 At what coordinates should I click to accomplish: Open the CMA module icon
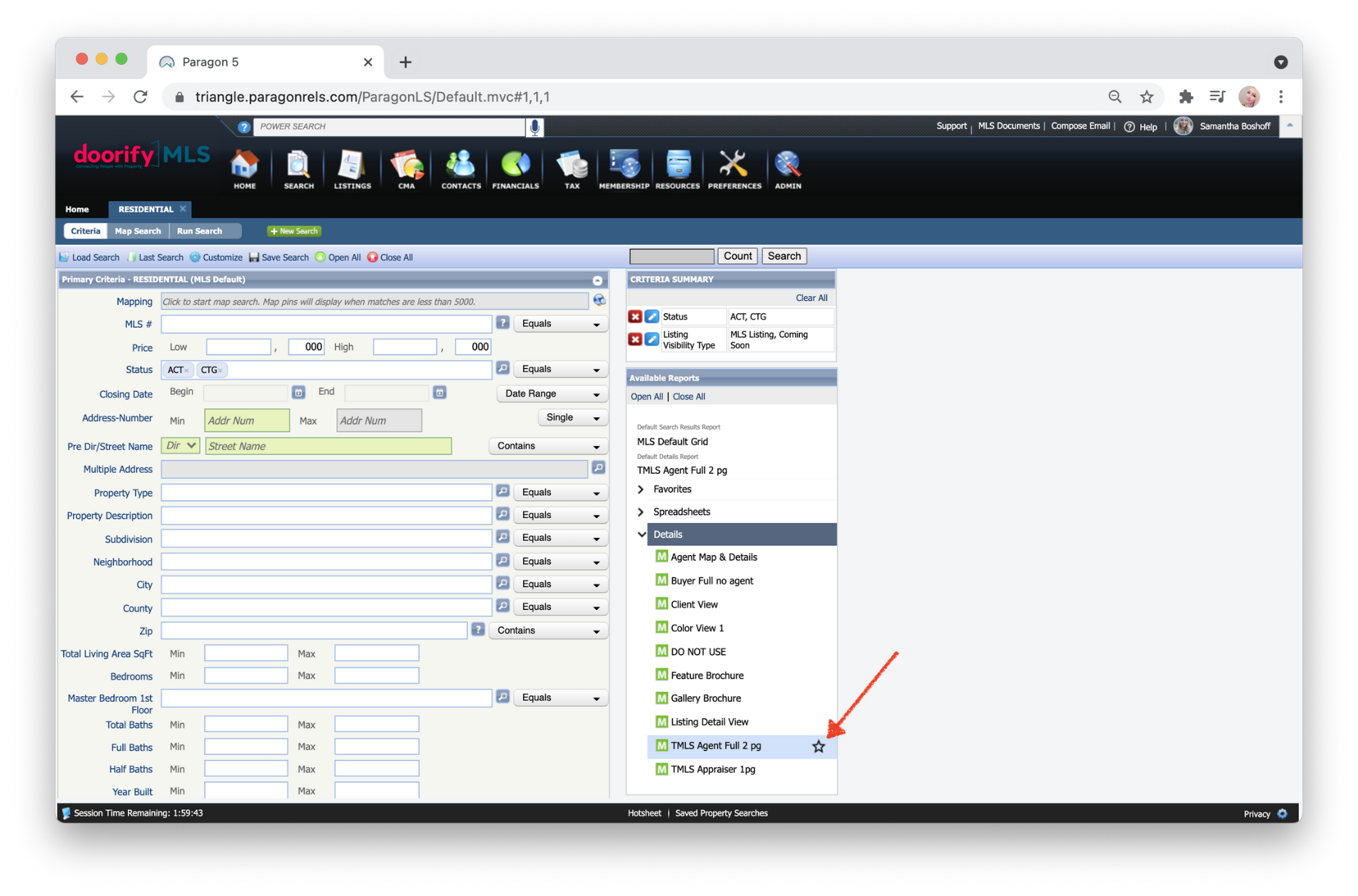(407, 169)
